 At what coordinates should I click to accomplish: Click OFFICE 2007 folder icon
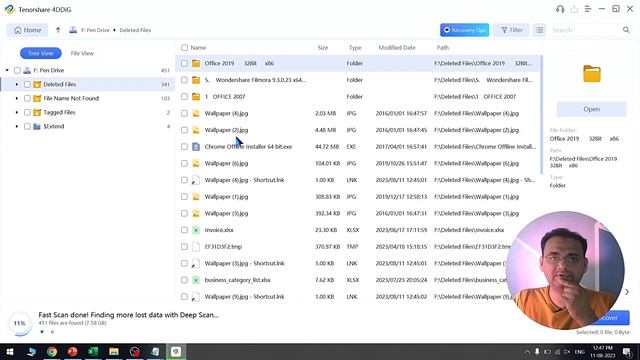pos(196,97)
